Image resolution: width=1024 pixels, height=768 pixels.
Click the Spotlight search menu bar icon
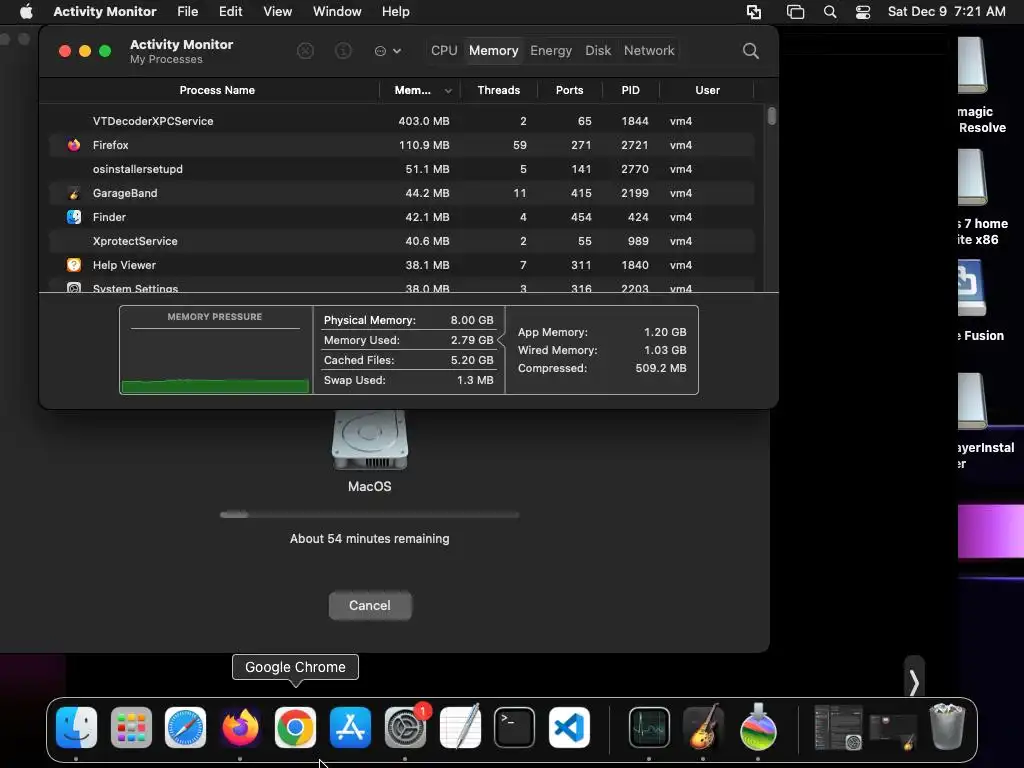(830, 12)
